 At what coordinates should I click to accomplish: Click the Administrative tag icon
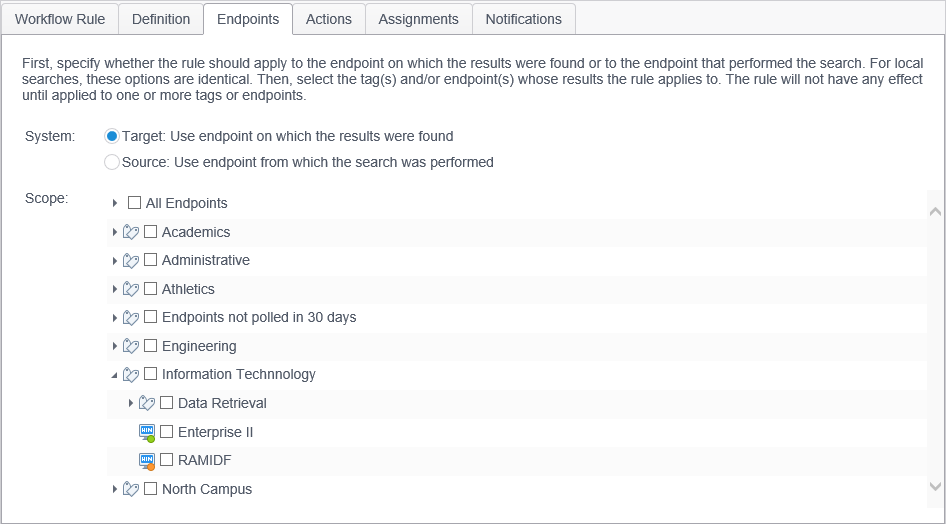(130, 260)
